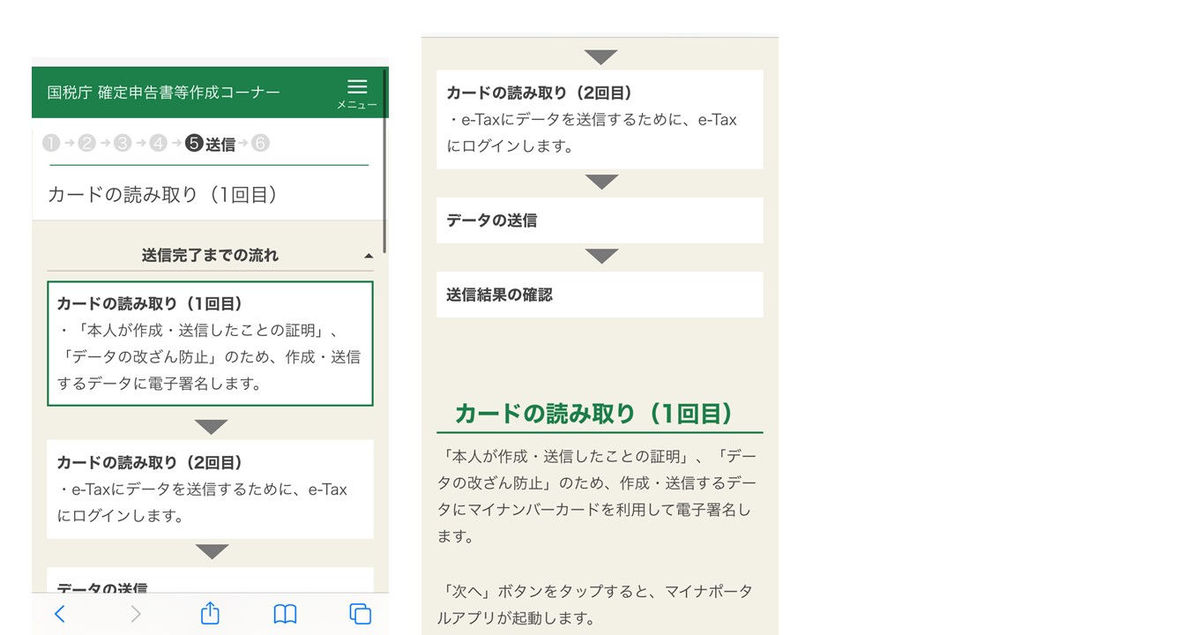This screenshot has width=1200, height=635.
Task: Tap Safari back arrow
Action: [59, 614]
